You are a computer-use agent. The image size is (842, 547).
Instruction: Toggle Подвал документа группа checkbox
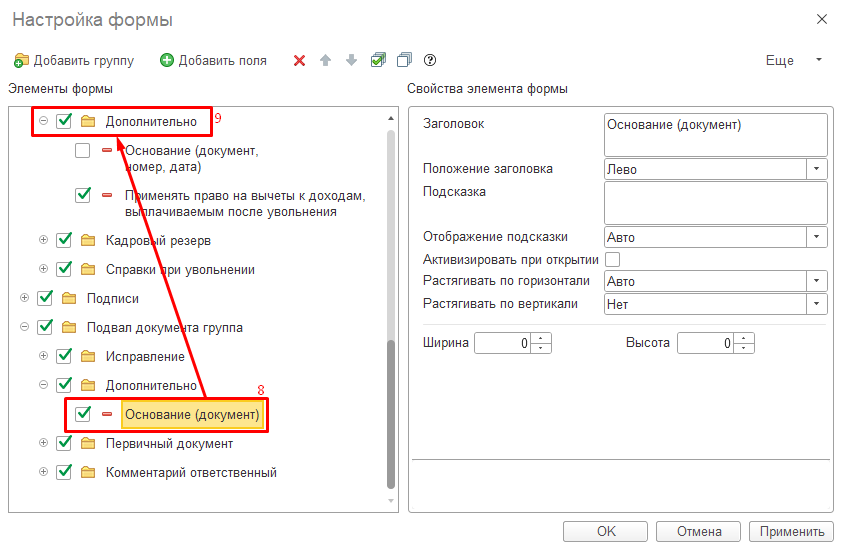(x=45, y=327)
